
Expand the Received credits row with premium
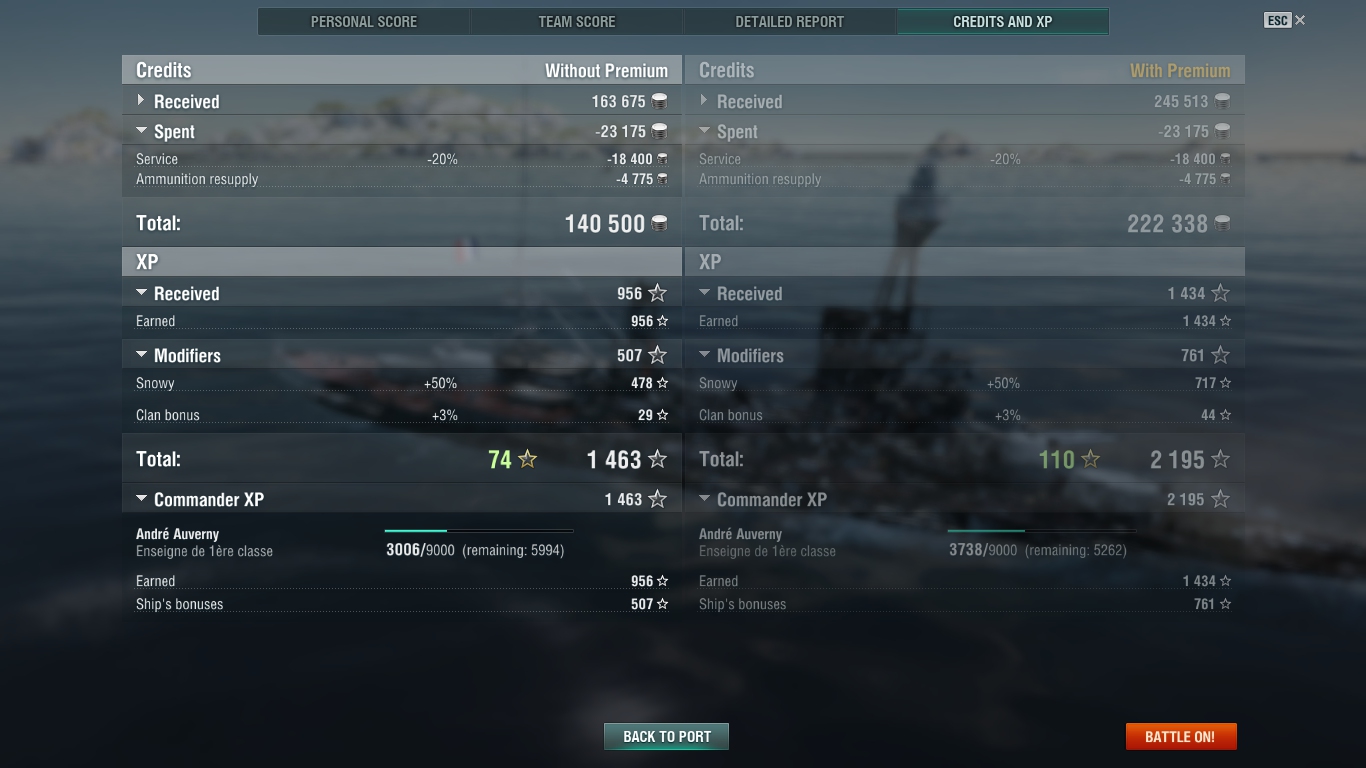pyautogui.click(x=704, y=101)
